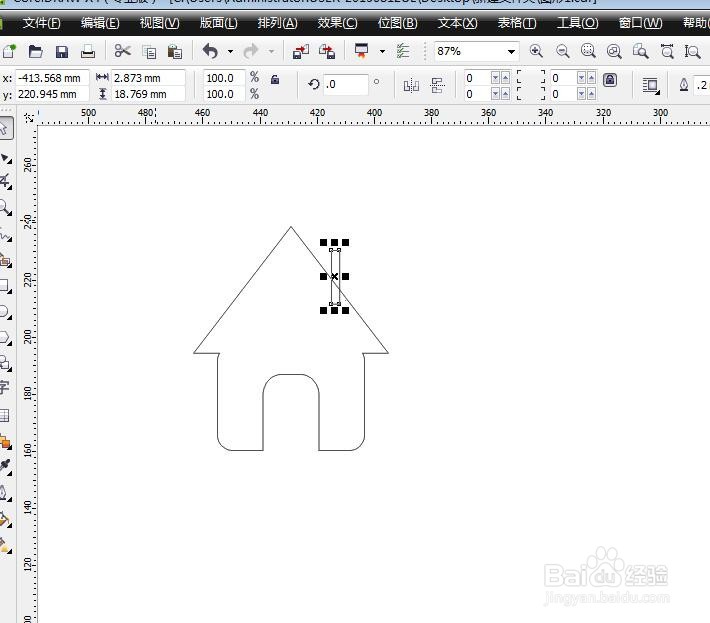
Task: Open the 排列(A) menu
Action: point(278,23)
